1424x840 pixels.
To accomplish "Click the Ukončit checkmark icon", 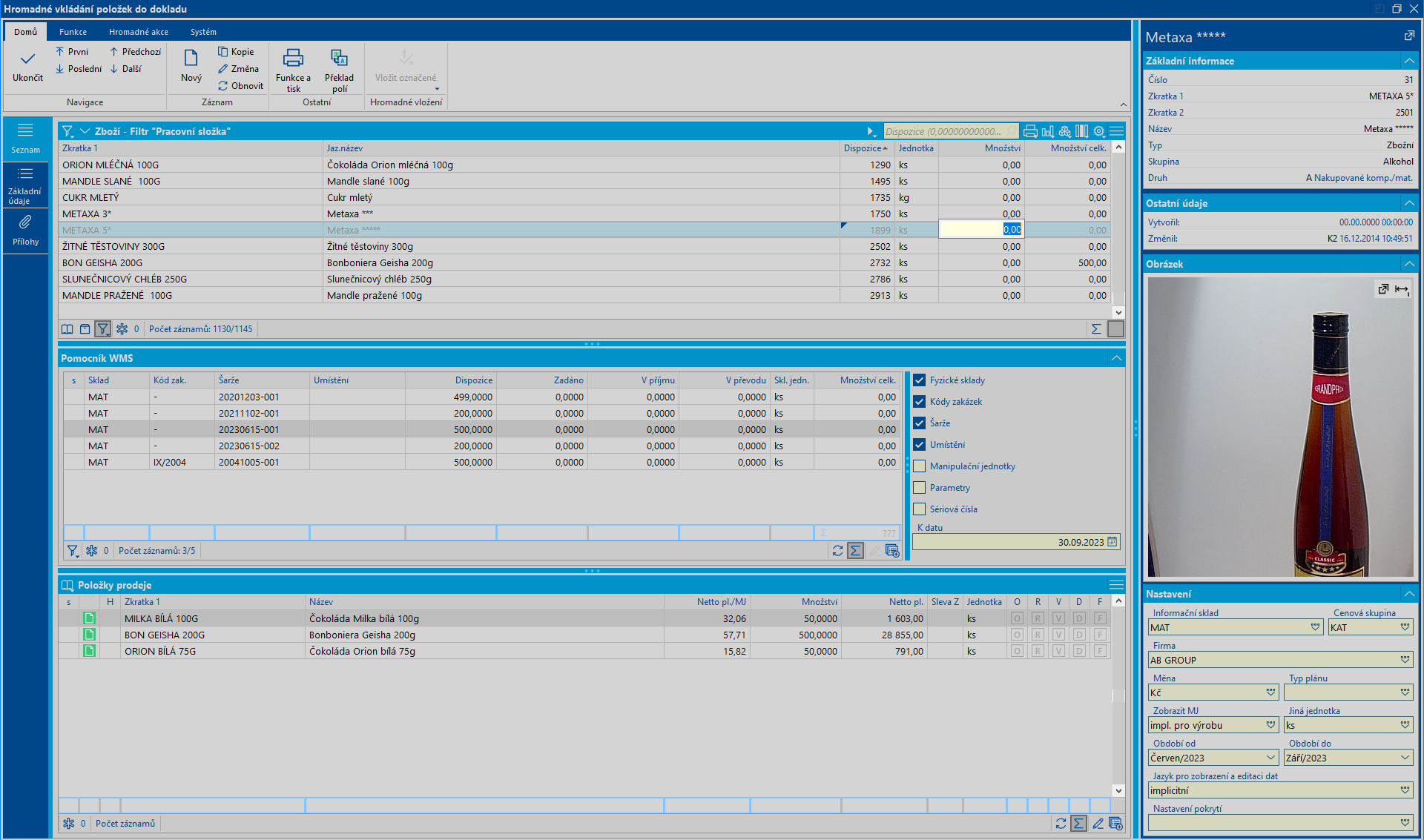I will (x=27, y=59).
